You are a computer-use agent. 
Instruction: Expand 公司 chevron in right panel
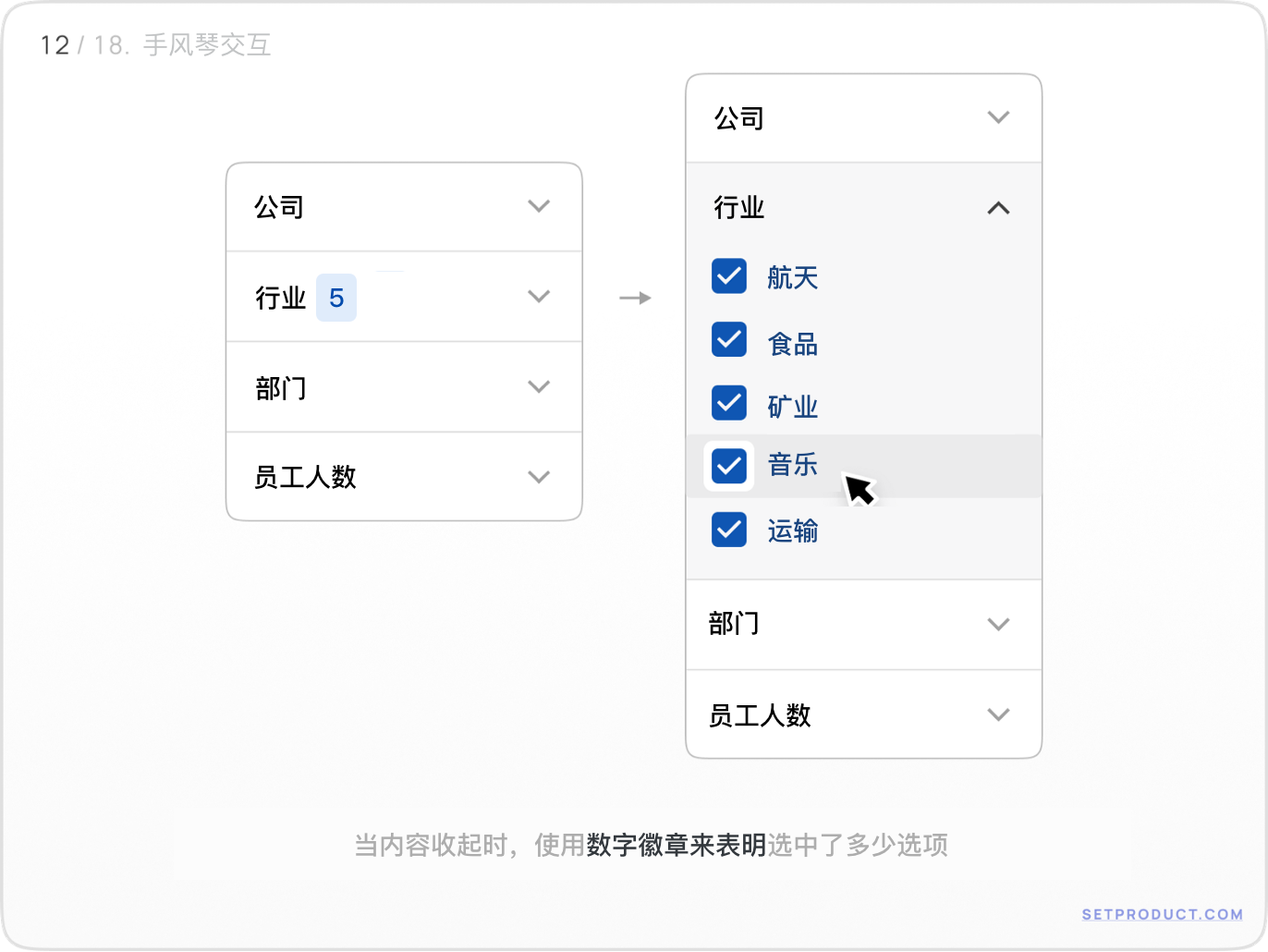[998, 117]
